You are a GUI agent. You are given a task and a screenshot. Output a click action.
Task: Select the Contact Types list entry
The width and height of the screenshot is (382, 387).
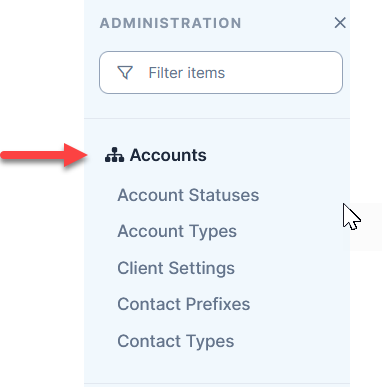(176, 342)
